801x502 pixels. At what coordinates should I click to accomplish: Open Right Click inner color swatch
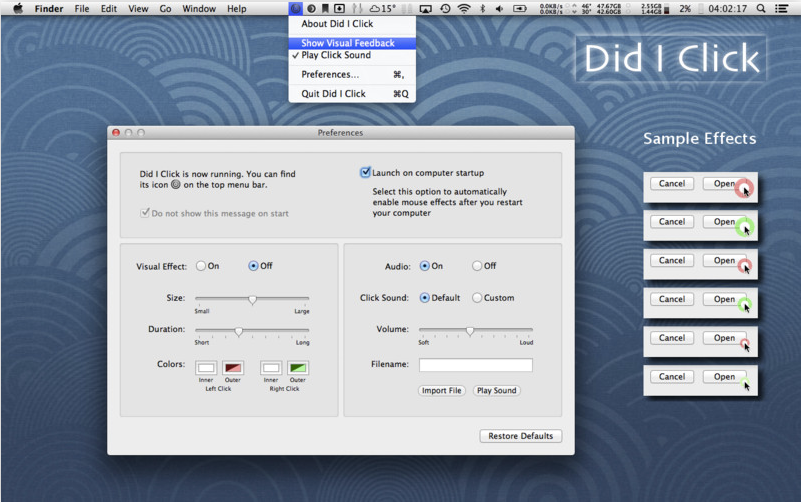pos(271,368)
